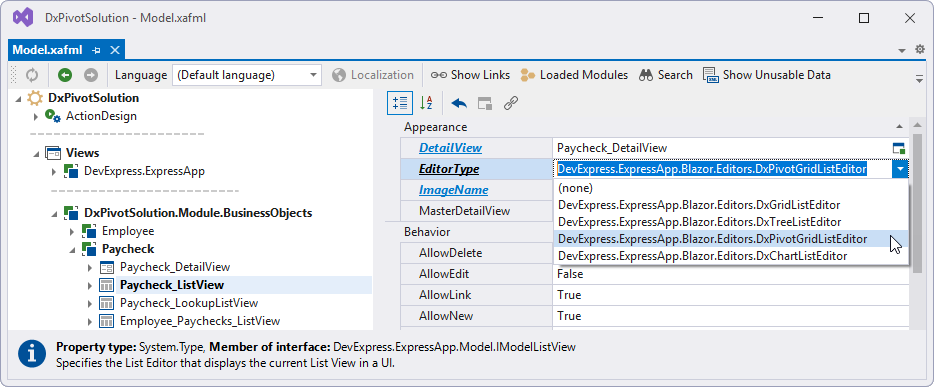
Task: Click the AllowEdit value False
Action: (731, 274)
